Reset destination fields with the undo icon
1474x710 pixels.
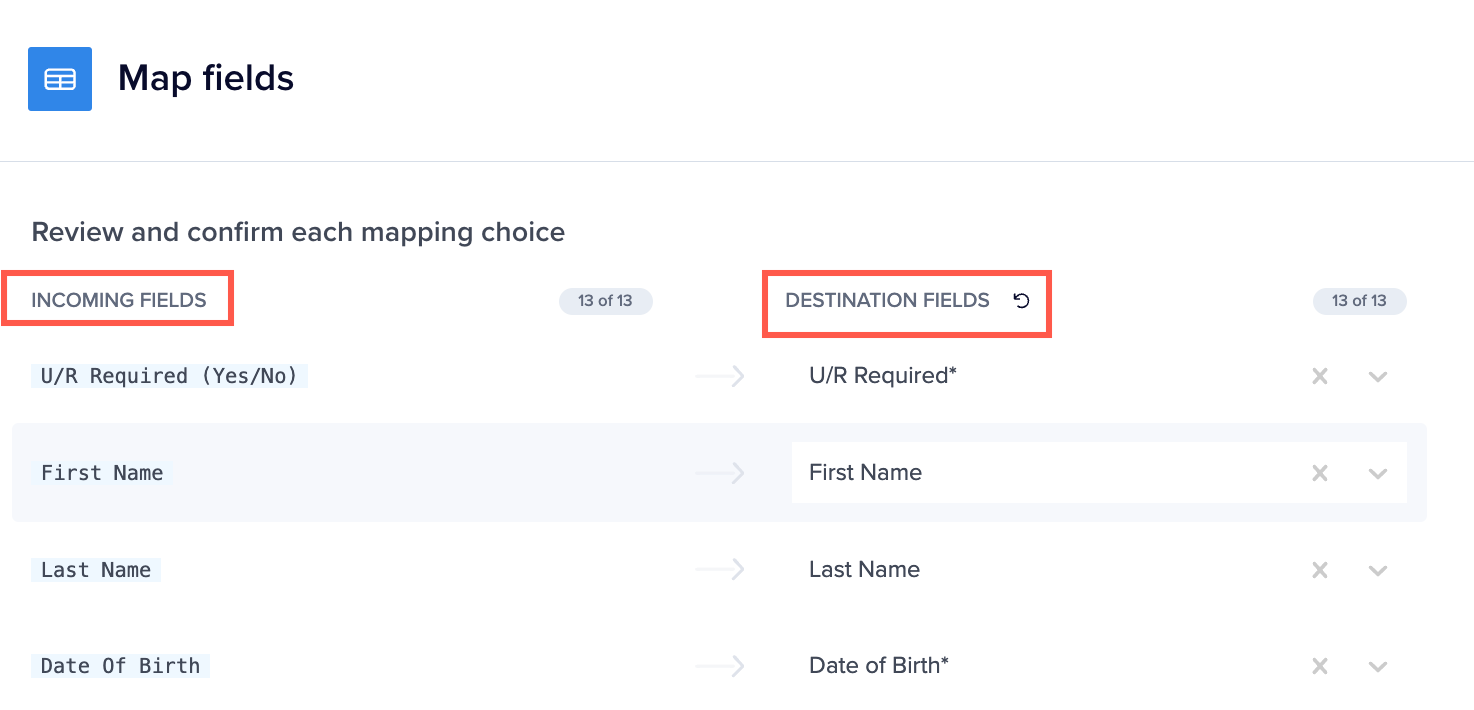1021,300
